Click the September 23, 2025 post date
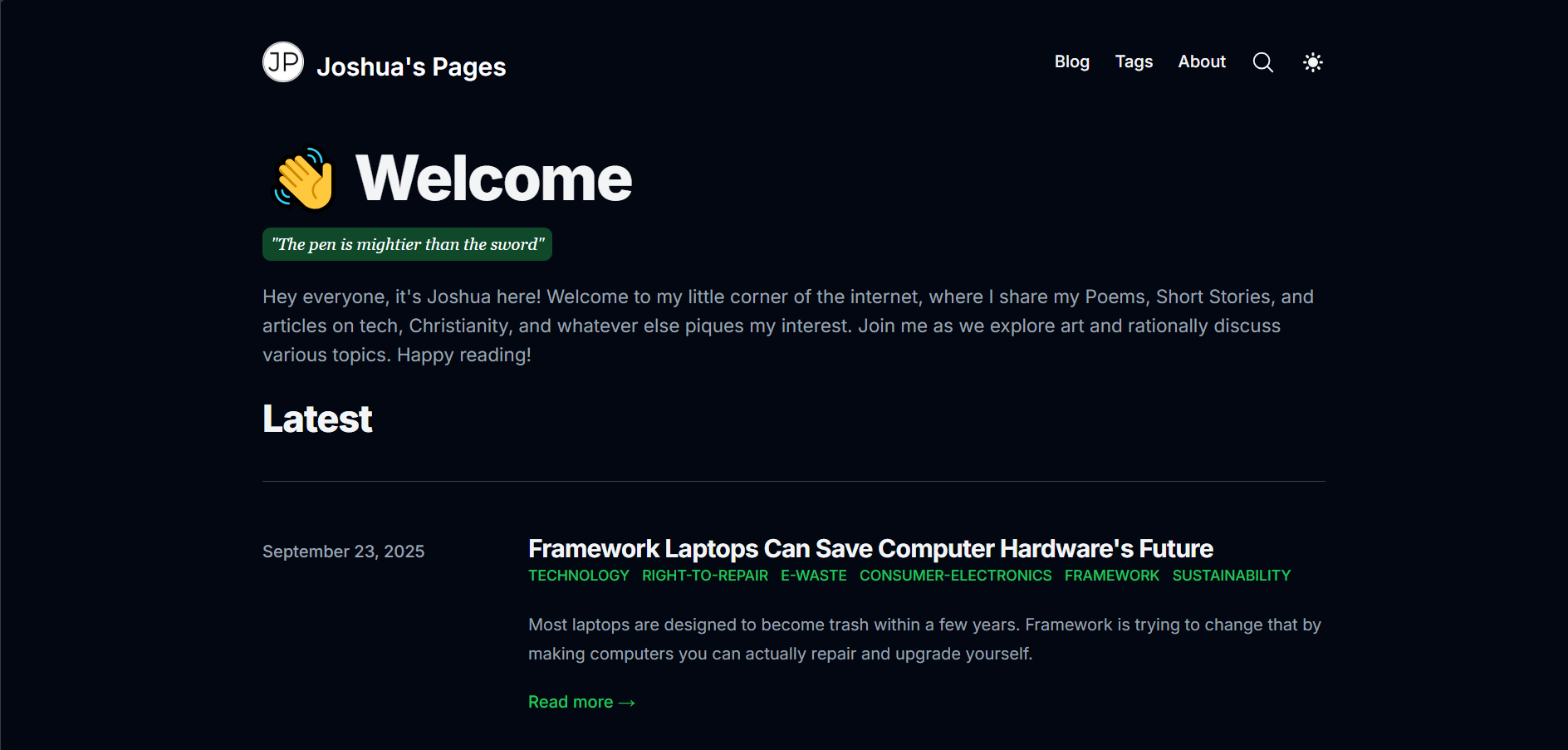This screenshot has height=750, width=1568. [343, 551]
